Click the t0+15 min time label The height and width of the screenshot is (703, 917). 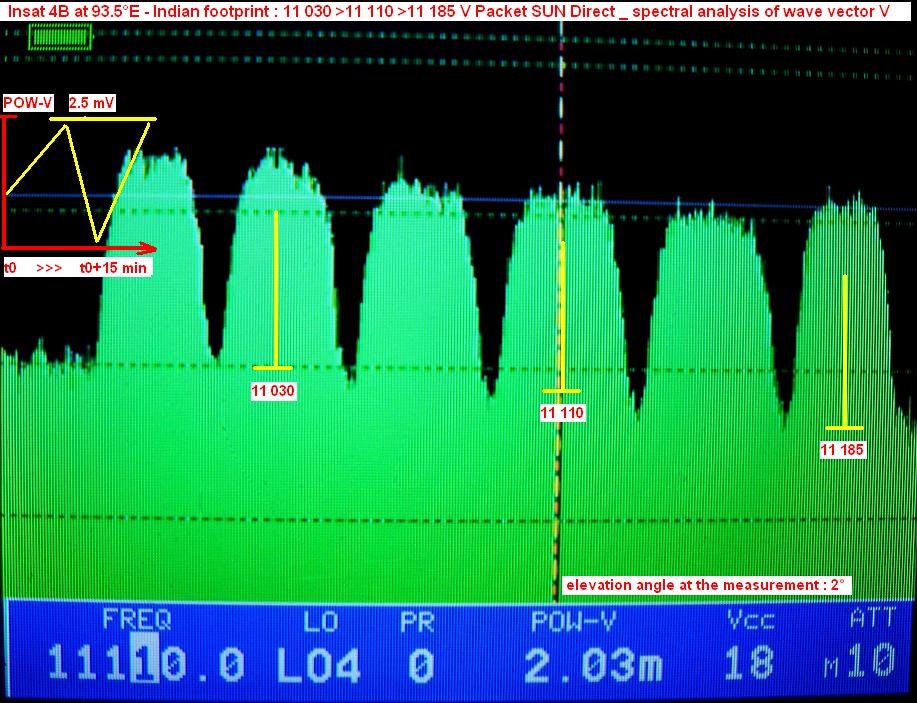[x=115, y=268]
